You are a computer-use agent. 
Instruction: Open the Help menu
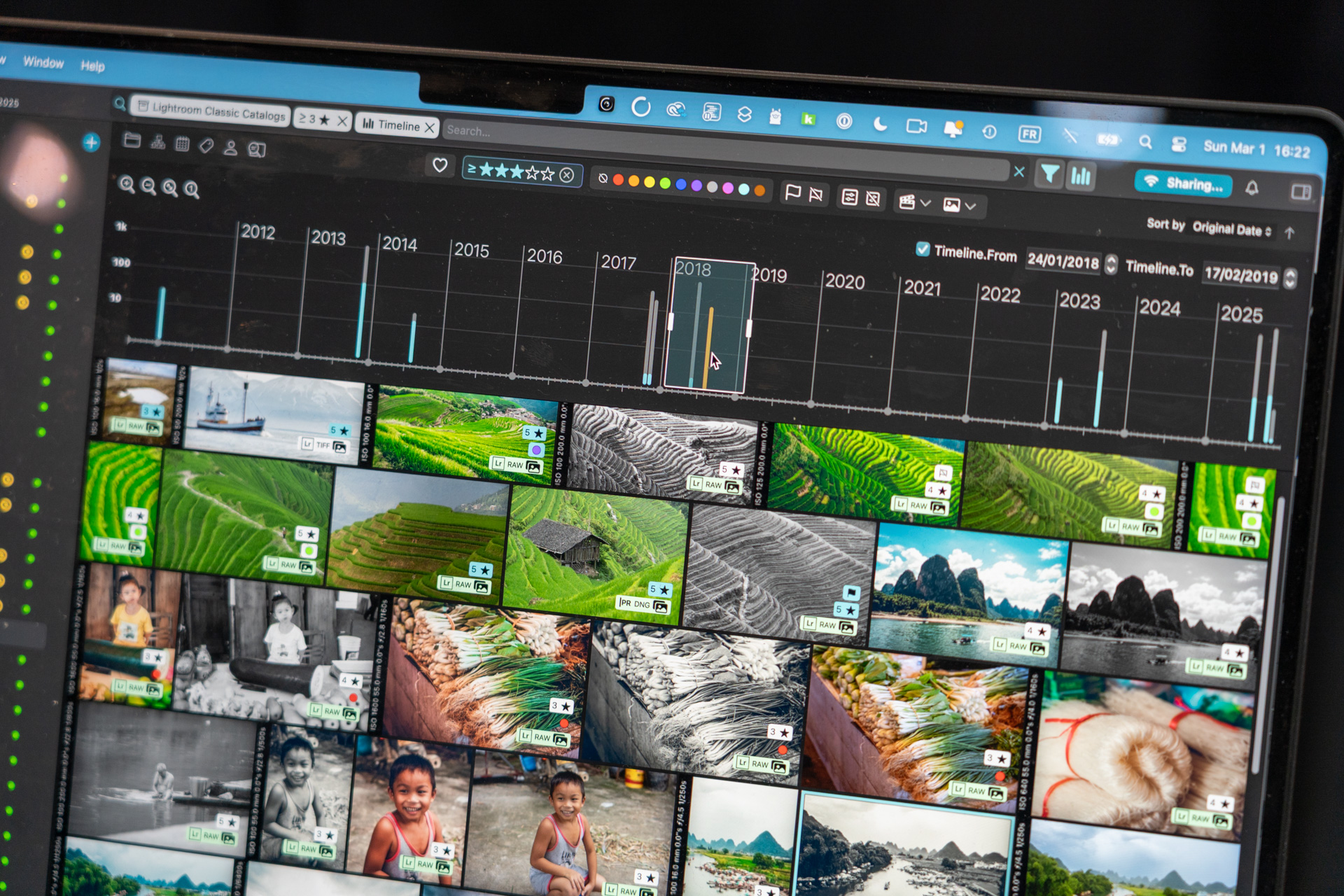[x=92, y=66]
